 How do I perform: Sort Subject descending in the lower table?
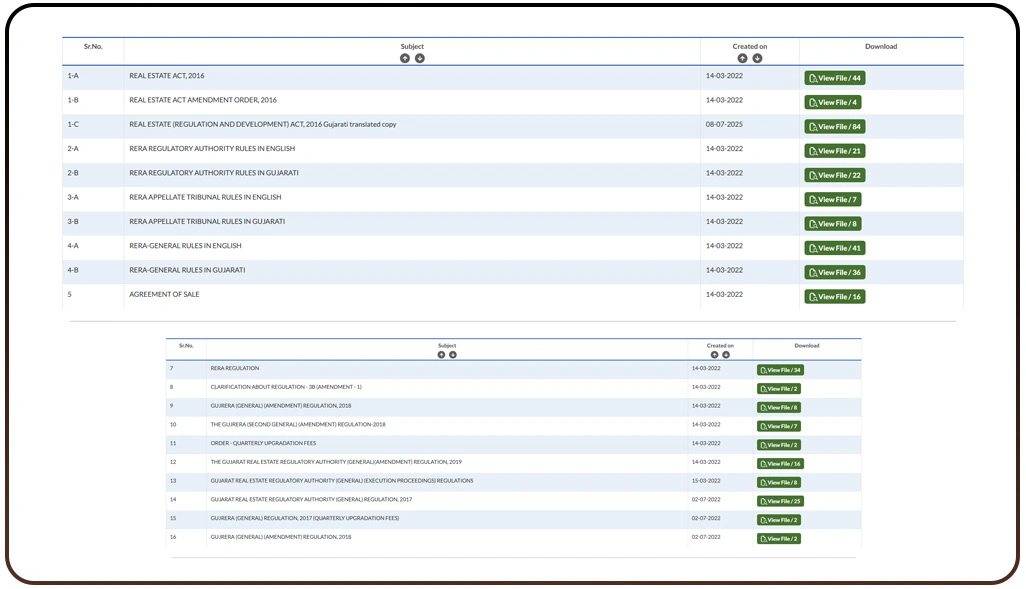(x=452, y=354)
